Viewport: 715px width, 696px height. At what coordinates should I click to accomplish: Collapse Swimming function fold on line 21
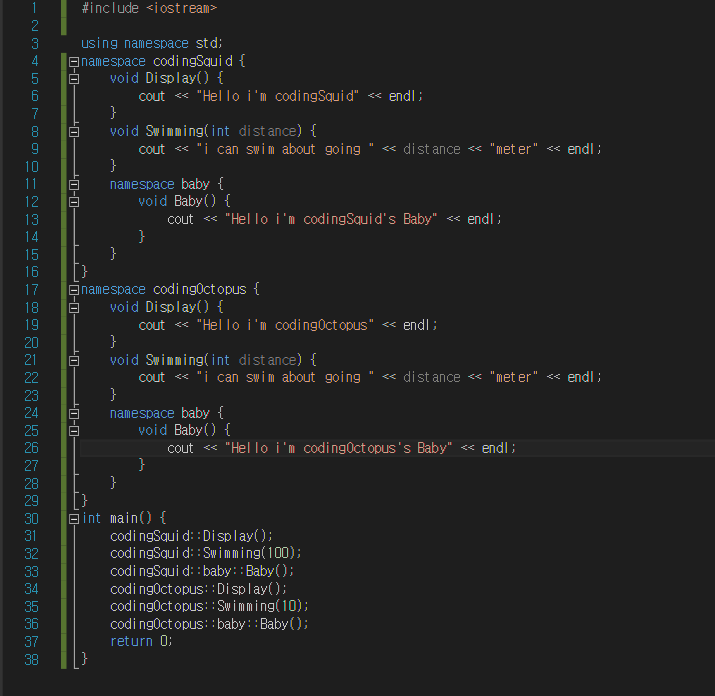(74, 361)
